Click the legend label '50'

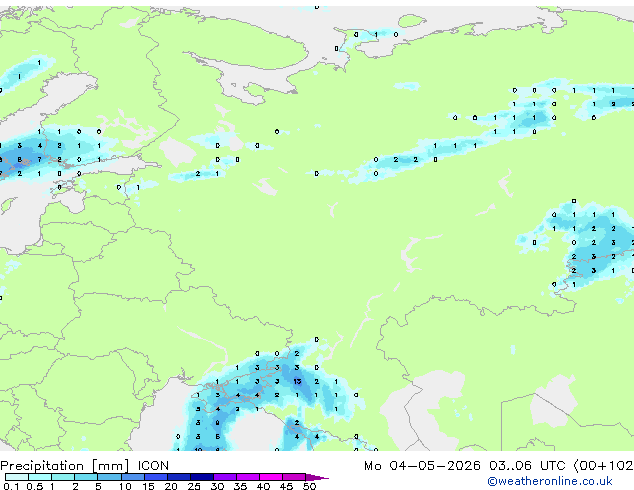tap(309, 486)
